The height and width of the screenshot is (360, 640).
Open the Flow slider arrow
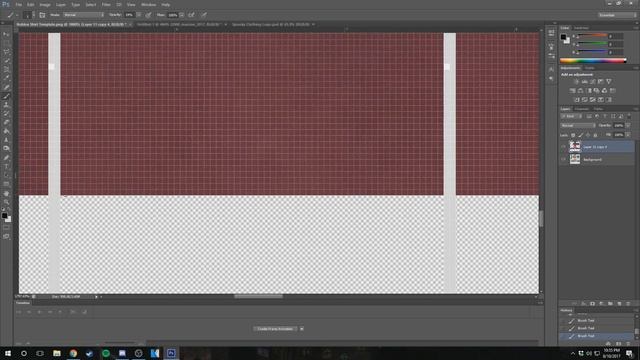tap(182, 15)
